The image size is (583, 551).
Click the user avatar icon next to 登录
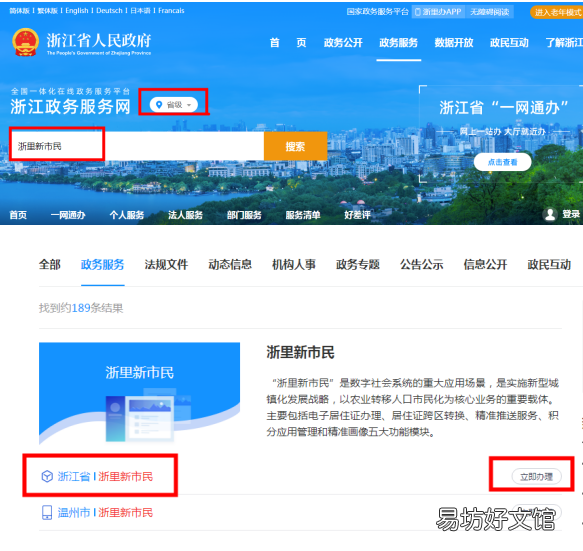click(x=550, y=215)
